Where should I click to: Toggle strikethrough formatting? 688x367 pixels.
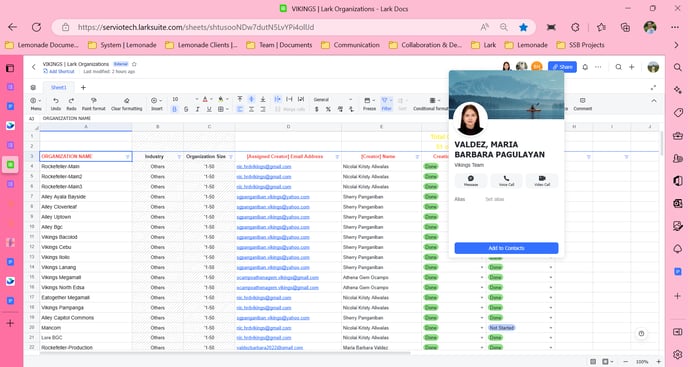[186, 109]
